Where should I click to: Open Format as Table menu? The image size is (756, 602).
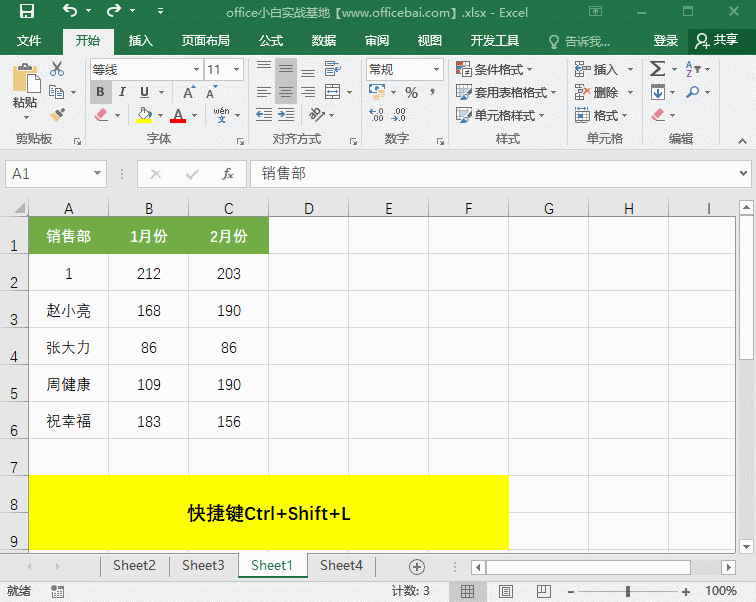coord(506,92)
